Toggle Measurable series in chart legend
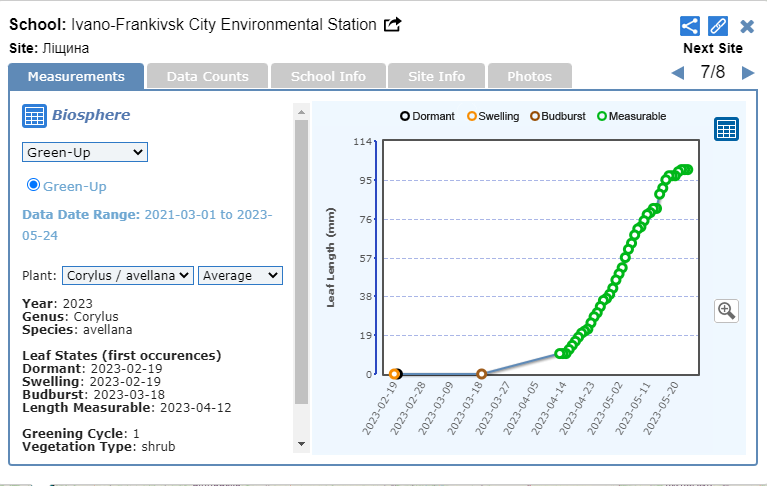 tap(602, 117)
